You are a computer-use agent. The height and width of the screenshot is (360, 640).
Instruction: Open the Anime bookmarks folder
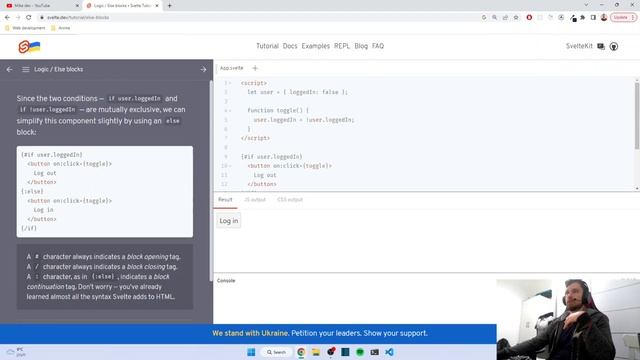(x=60, y=28)
